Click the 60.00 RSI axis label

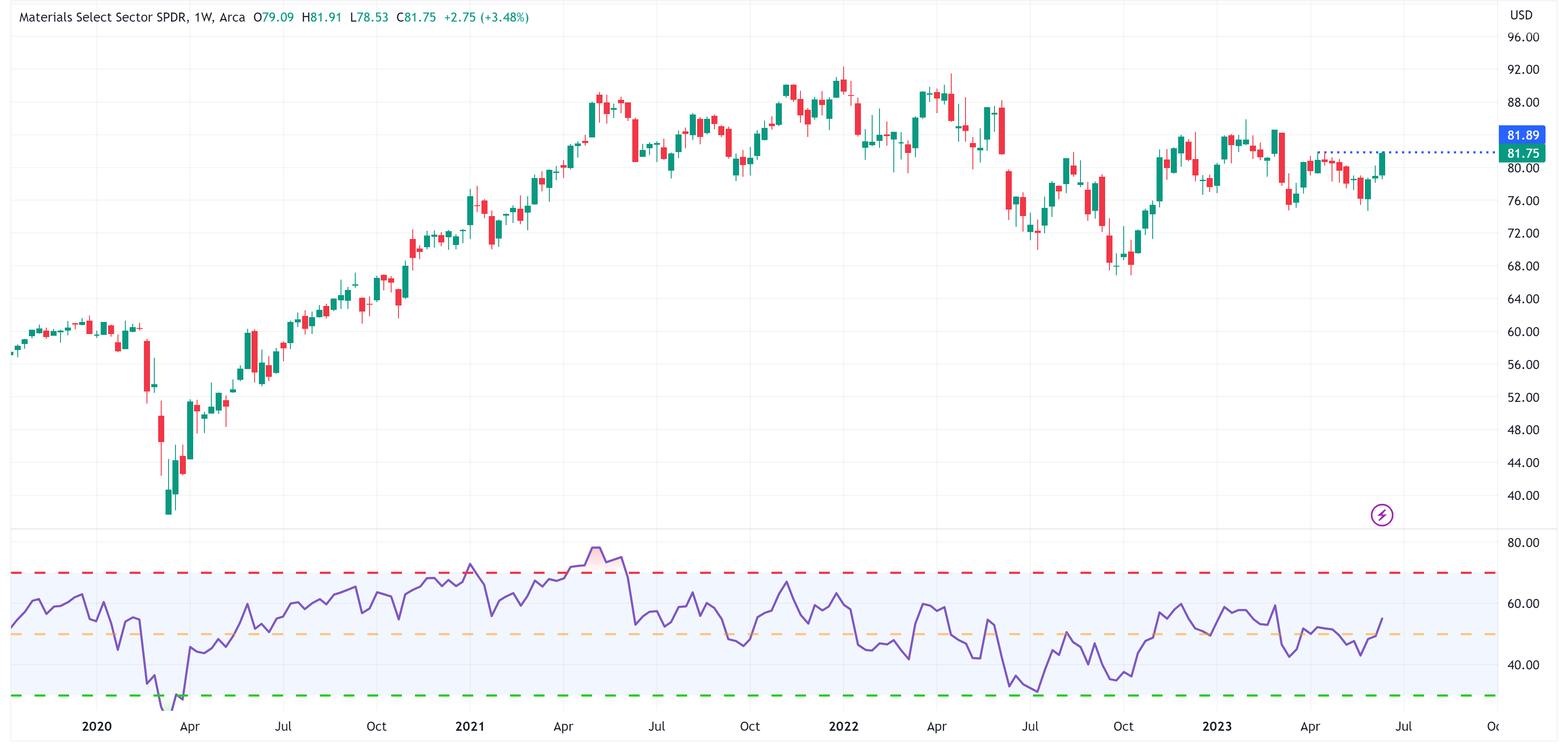tap(1522, 603)
